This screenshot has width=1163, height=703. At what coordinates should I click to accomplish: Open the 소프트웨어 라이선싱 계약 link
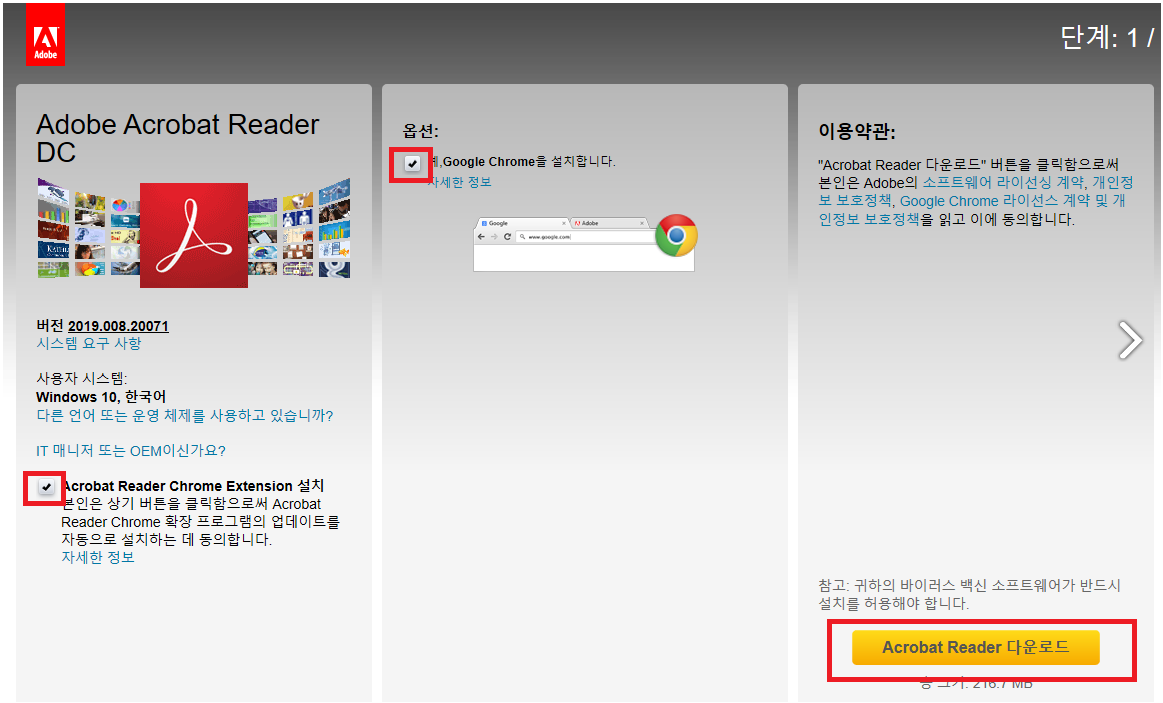click(1003, 182)
